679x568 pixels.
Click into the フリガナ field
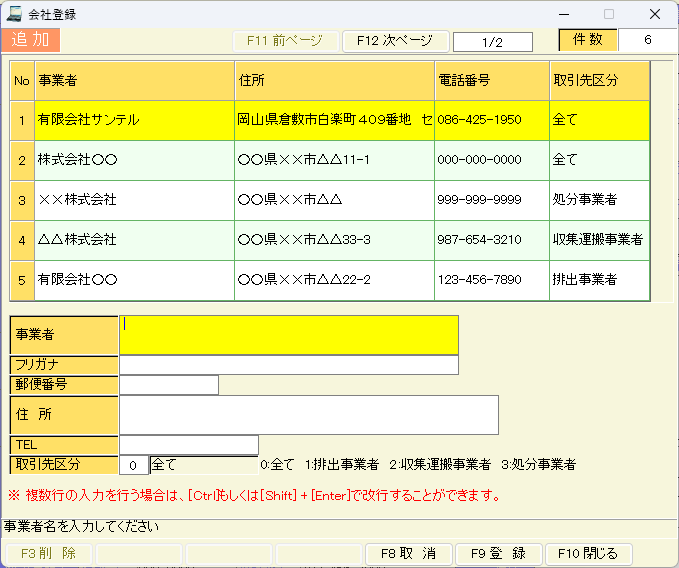coord(288,365)
